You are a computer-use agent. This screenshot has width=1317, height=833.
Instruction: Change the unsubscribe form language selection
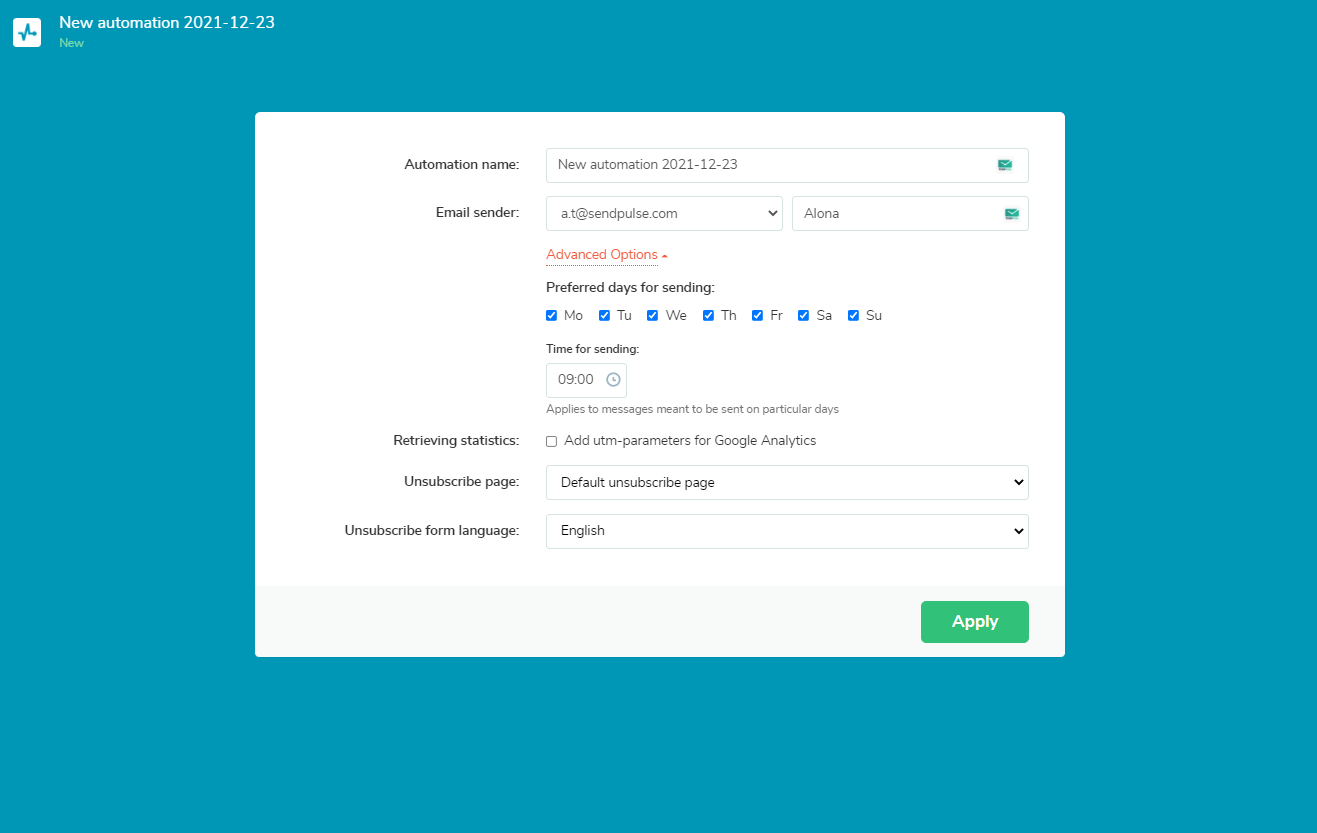(787, 531)
